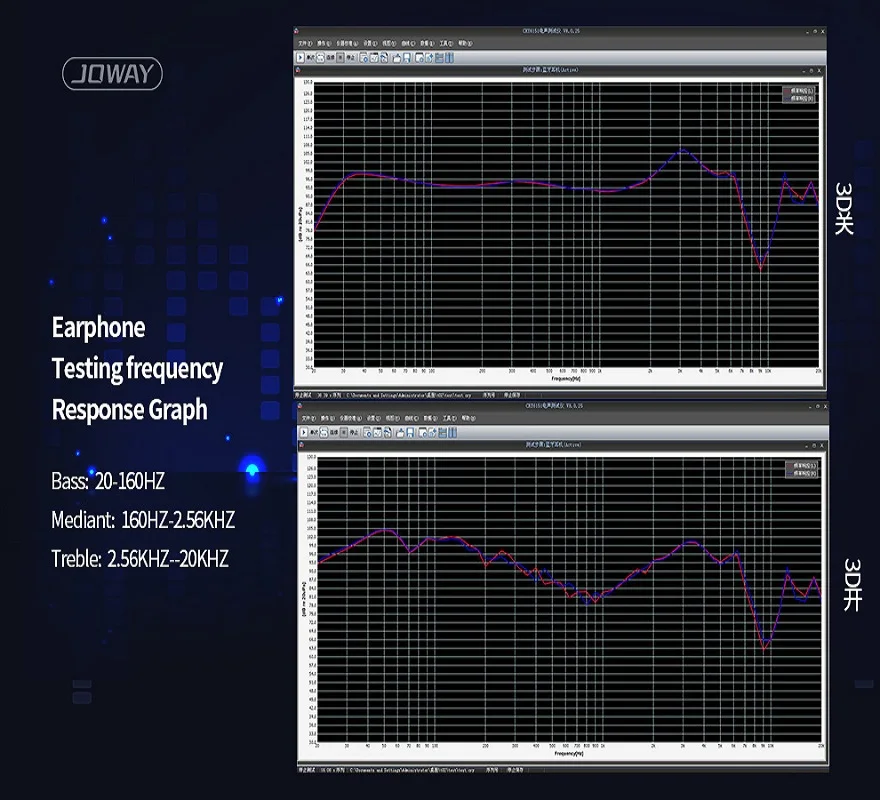Click the upper inner graph window title bar
Image resolution: width=880 pixels, height=800 pixels.
pyautogui.click(x=560, y=70)
